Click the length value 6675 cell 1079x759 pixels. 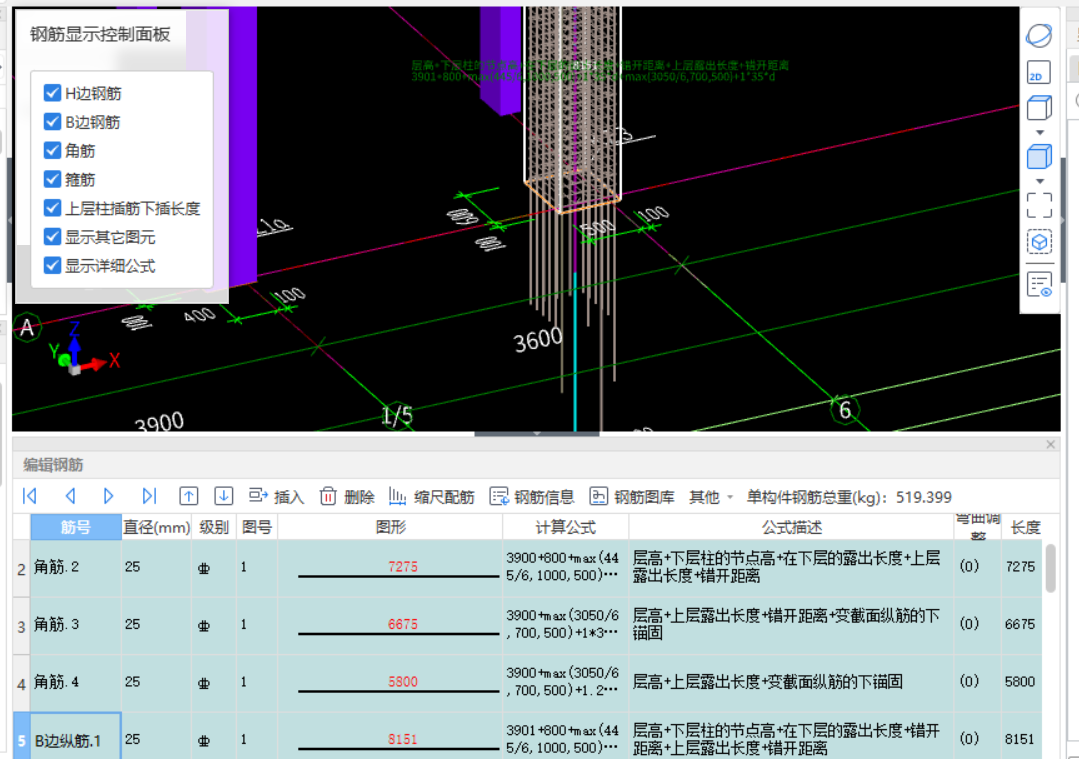(1021, 624)
